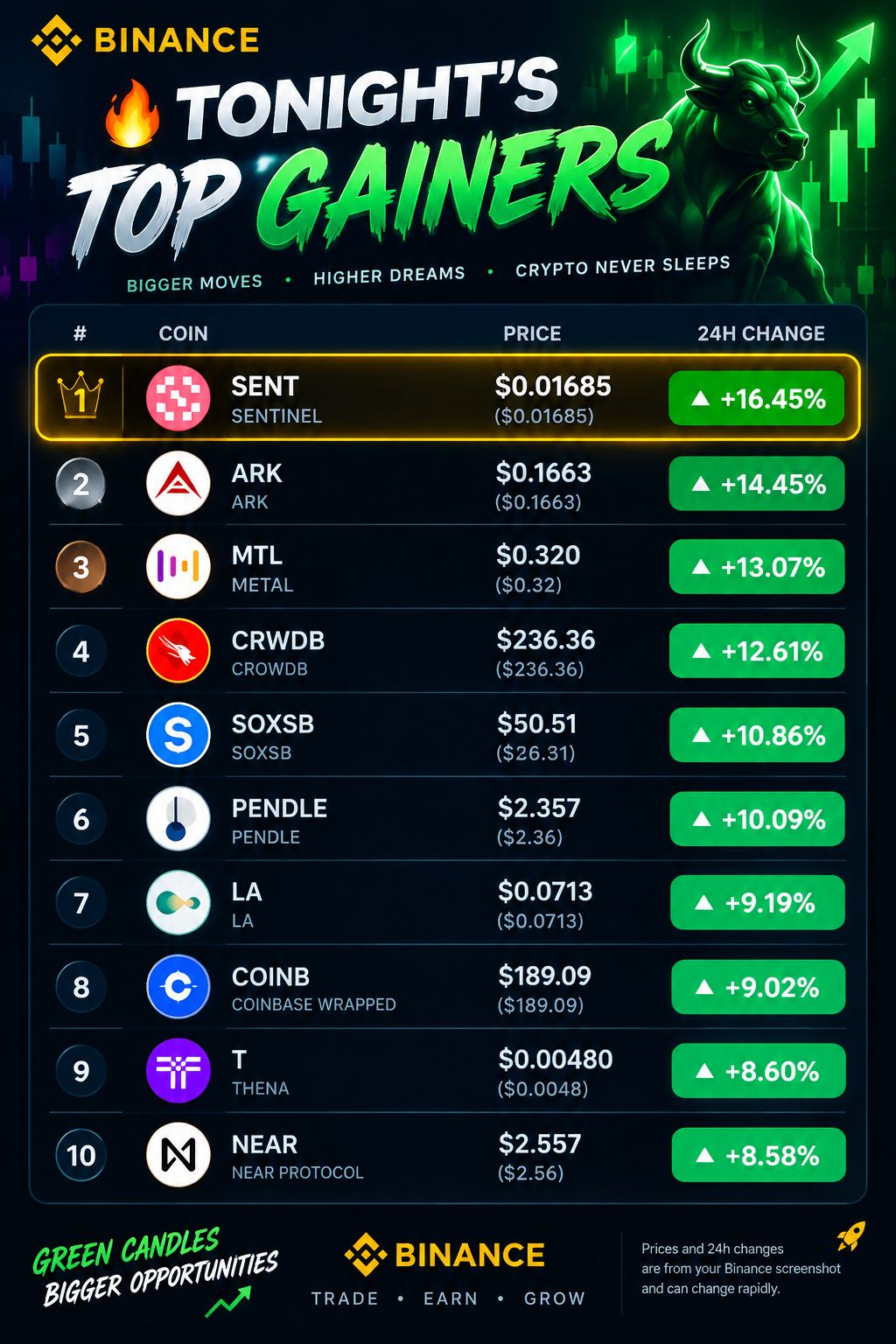Select the COINB Coinbase Wrapped icon

(178, 987)
